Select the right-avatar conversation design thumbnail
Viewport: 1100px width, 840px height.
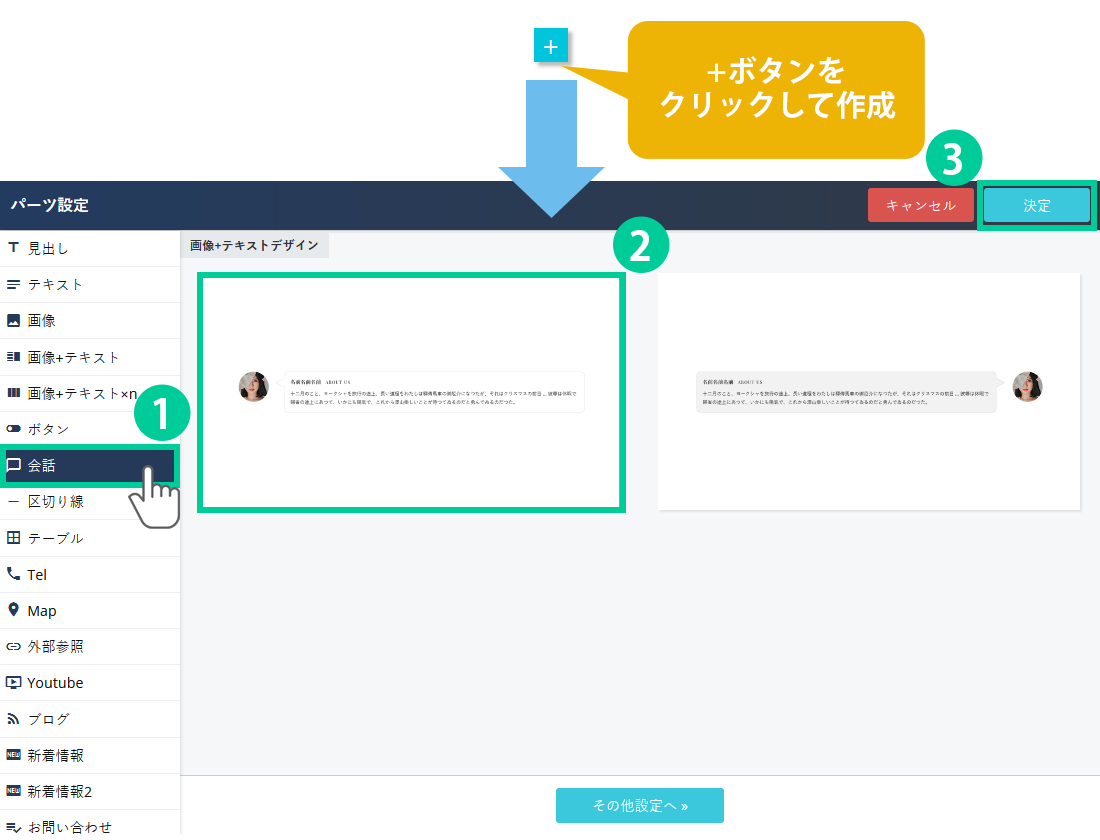[x=868, y=391]
